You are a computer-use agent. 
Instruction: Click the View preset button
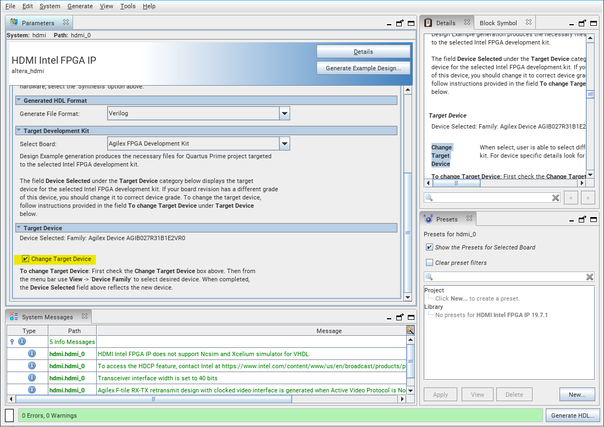click(x=477, y=394)
